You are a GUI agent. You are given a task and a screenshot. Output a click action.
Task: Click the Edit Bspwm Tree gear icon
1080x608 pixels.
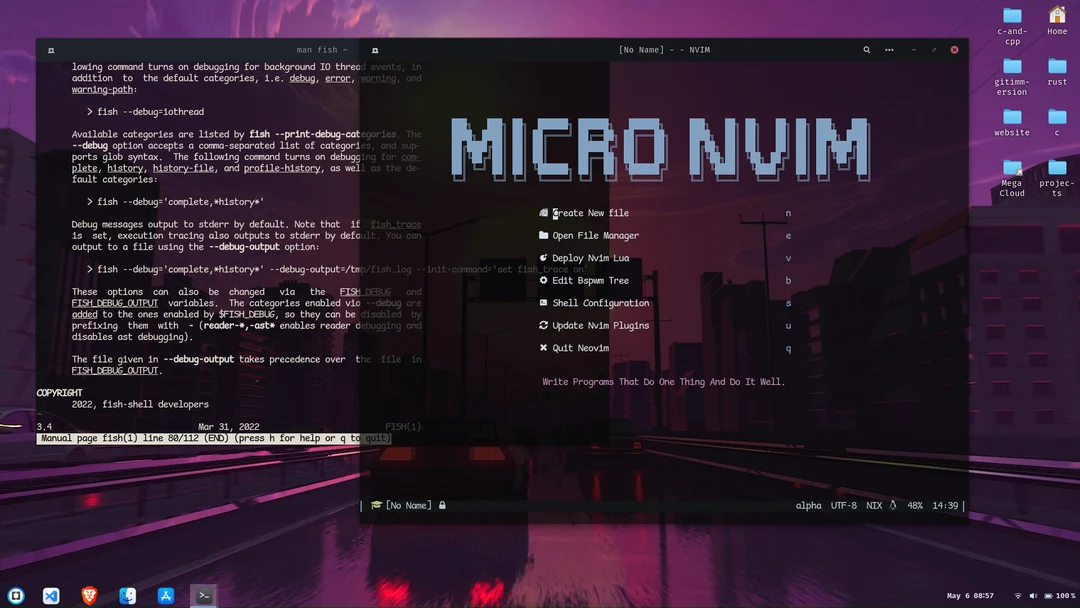543,281
